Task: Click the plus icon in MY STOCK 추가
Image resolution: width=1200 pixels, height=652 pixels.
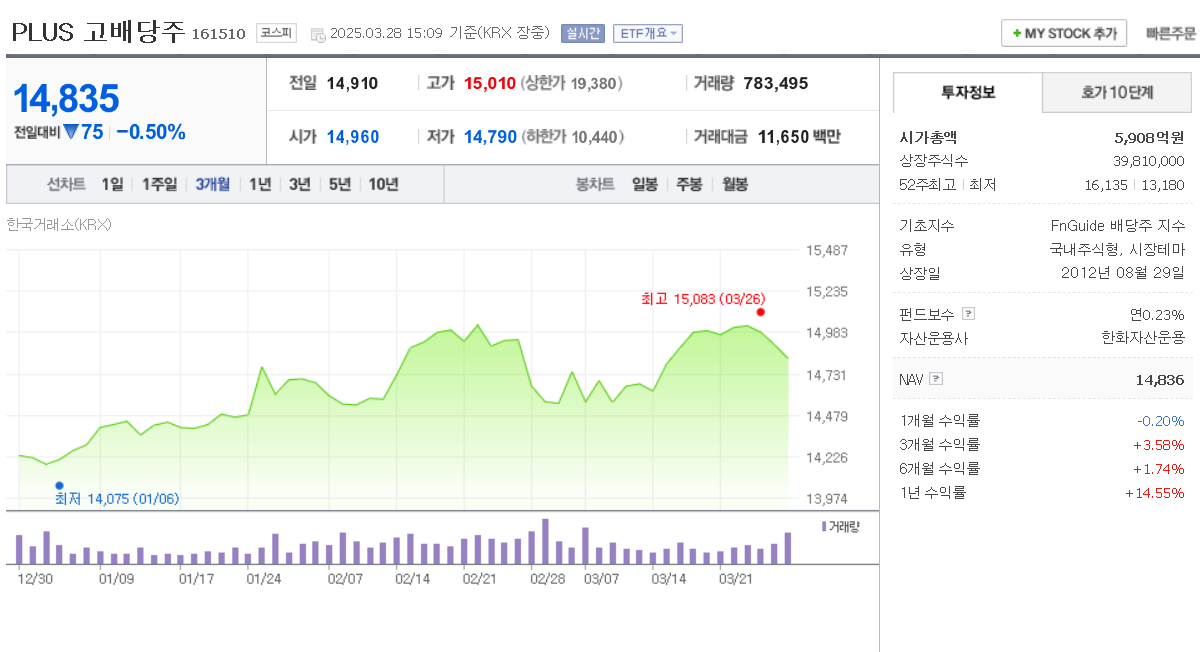Action: (x=1016, y=32)
